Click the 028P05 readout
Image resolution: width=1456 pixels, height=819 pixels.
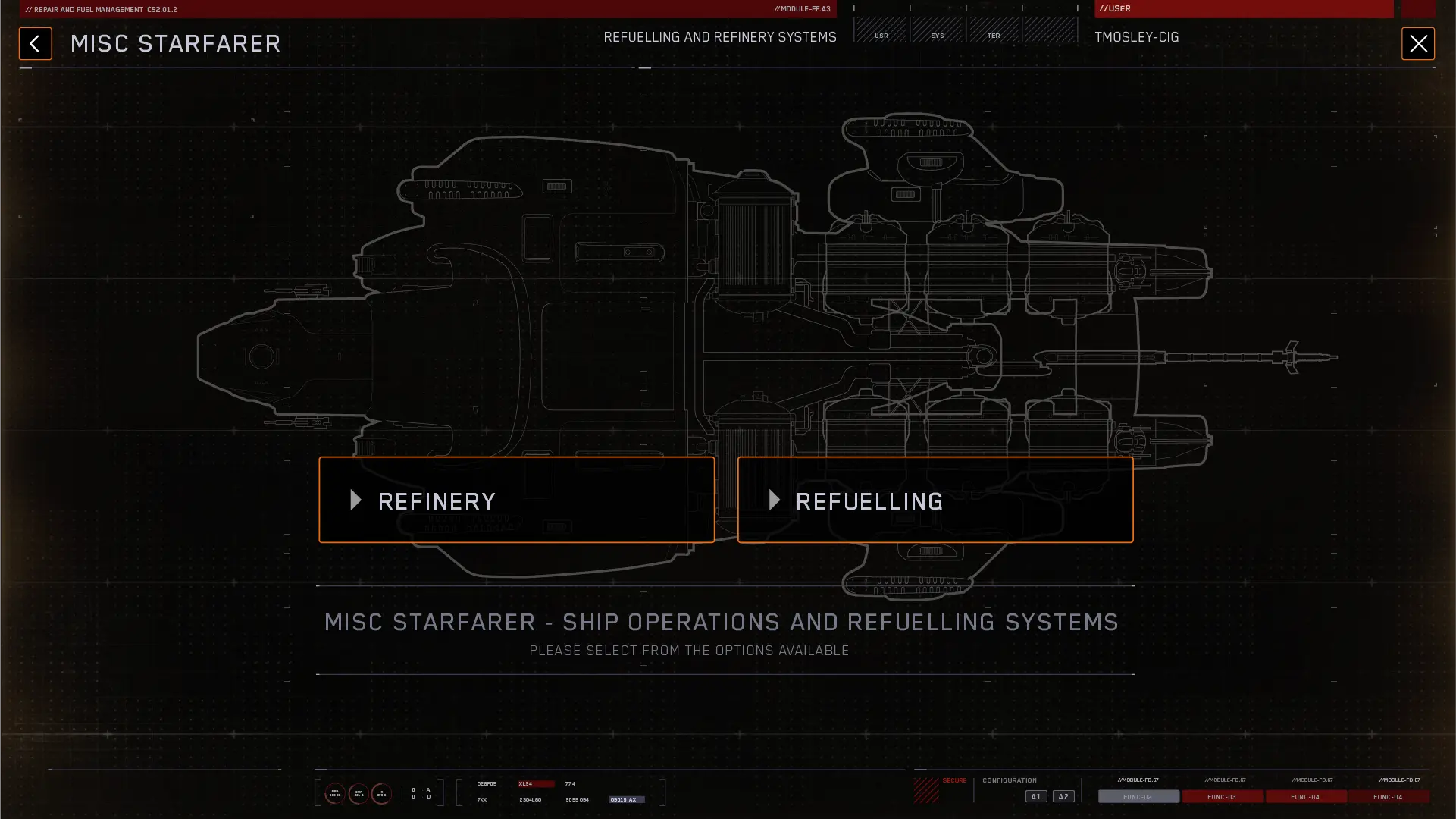(487, 784)
